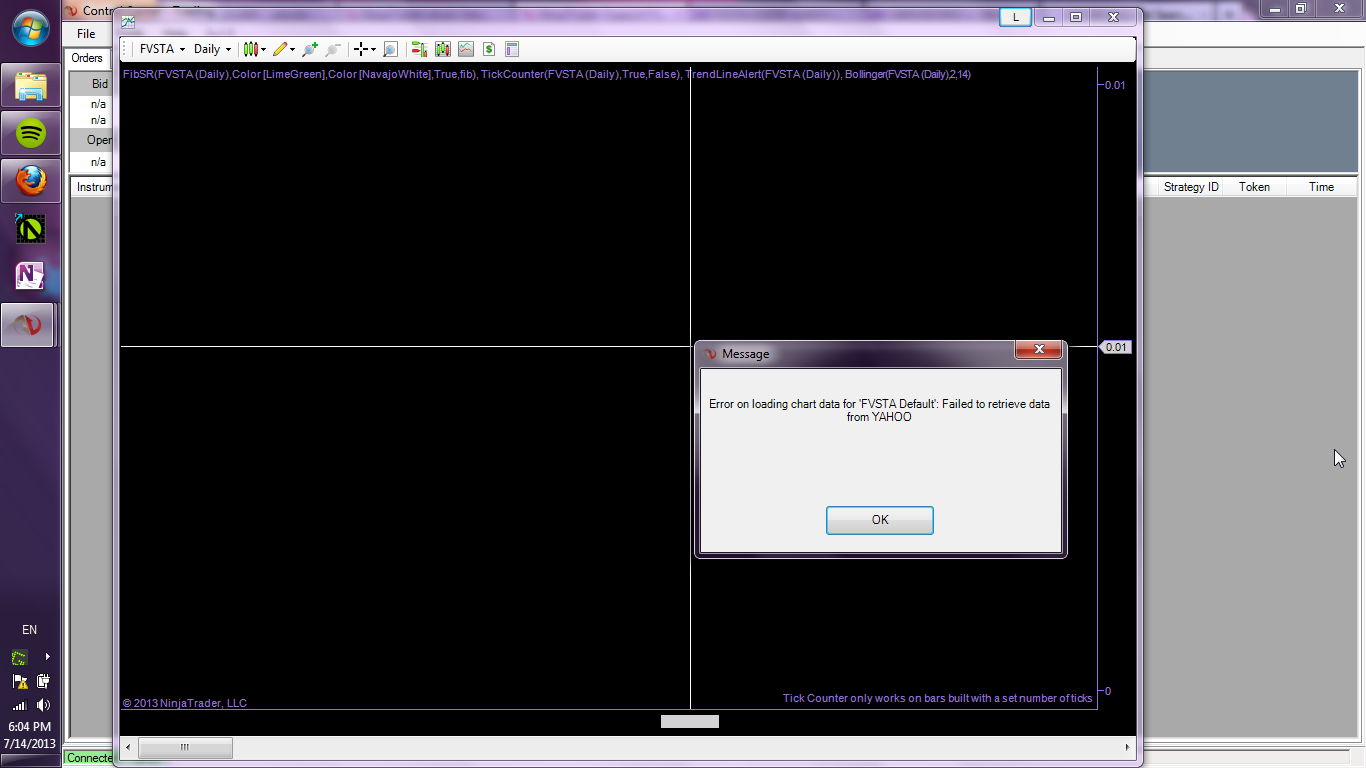The height and width of the screenshot is (768, 1366).
Task: Open the zoom frame magnifier tool
Action: pos(390,49)
